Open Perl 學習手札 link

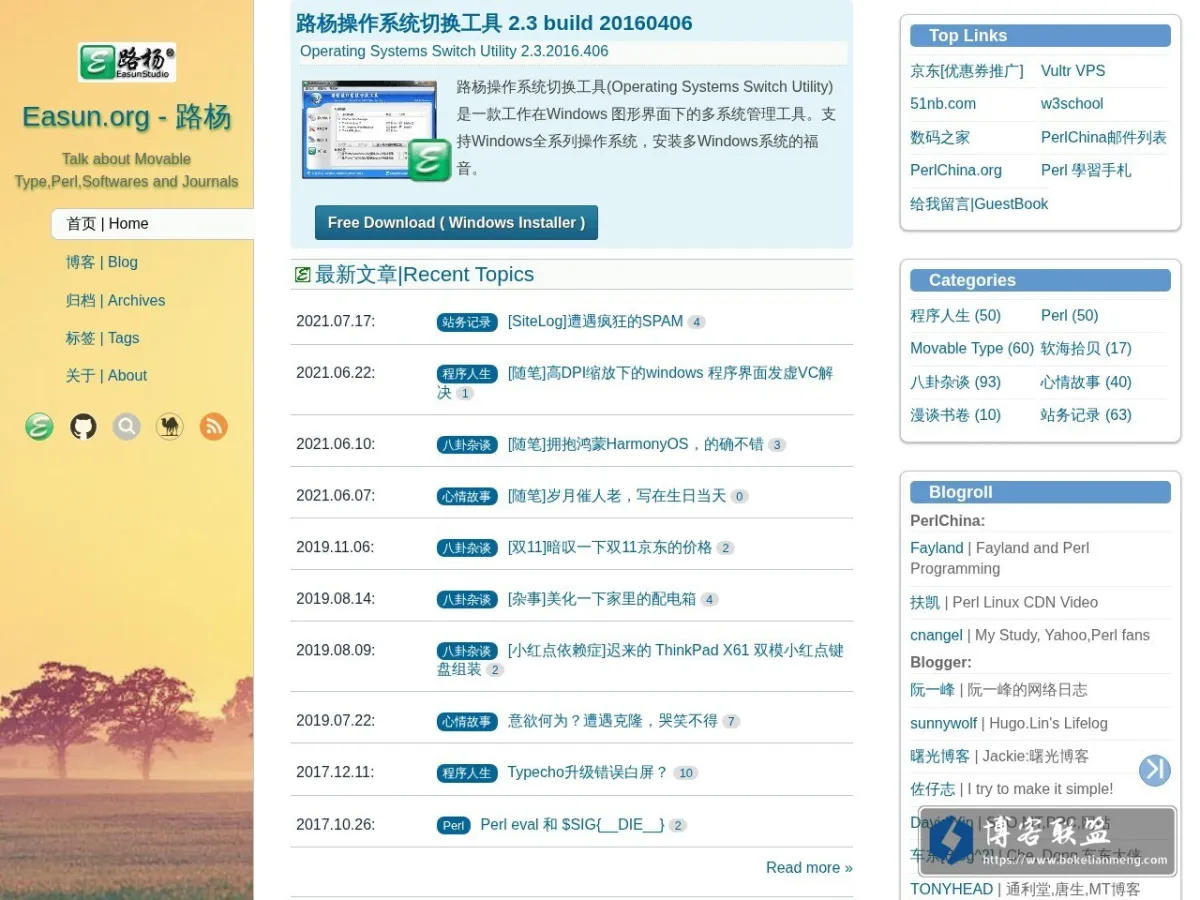click(1086, 170)
